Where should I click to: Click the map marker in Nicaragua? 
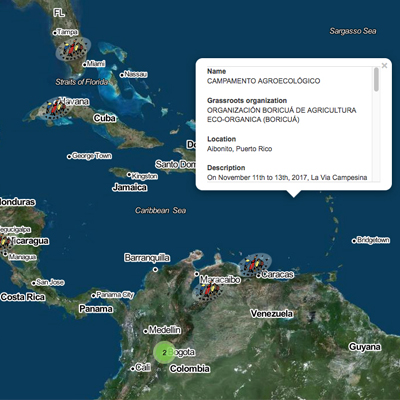click(5, 242)
